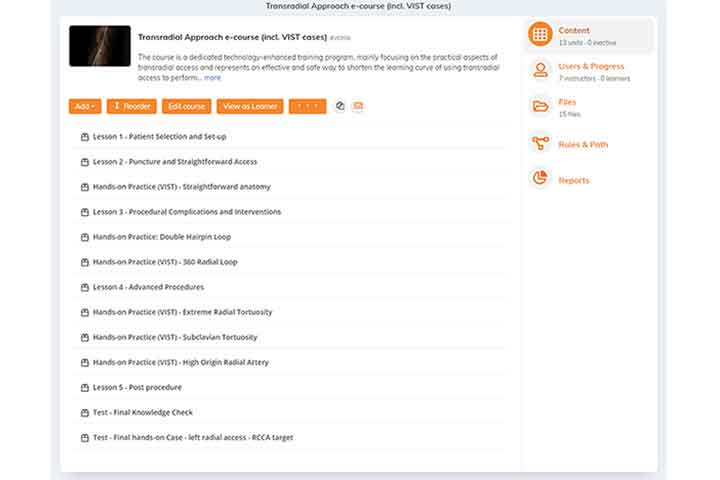Click the orange icon at the toolbar's end
Viewport: 720px width, 480px height.
[x=358, y=106]
